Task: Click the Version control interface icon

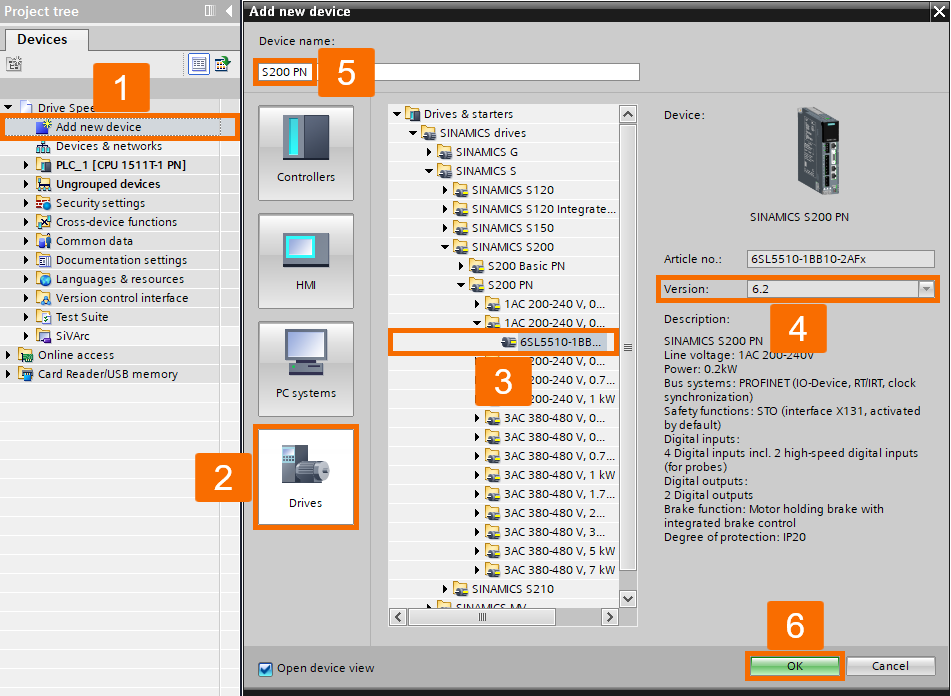Action: (x=43, y=298)
